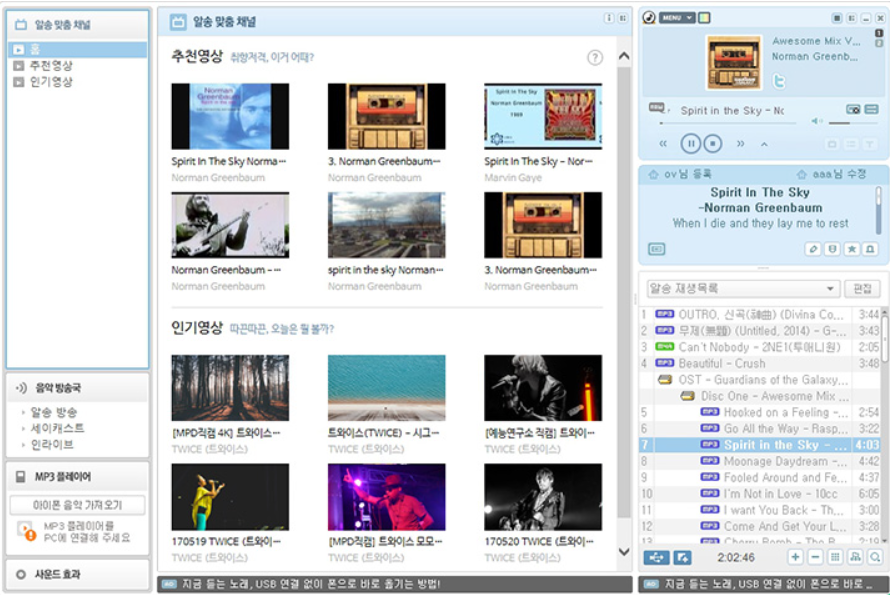Select track Hooked on a Feeling
Image resolution: width=890 pixels, height=595 pixels.
(761, 412)
